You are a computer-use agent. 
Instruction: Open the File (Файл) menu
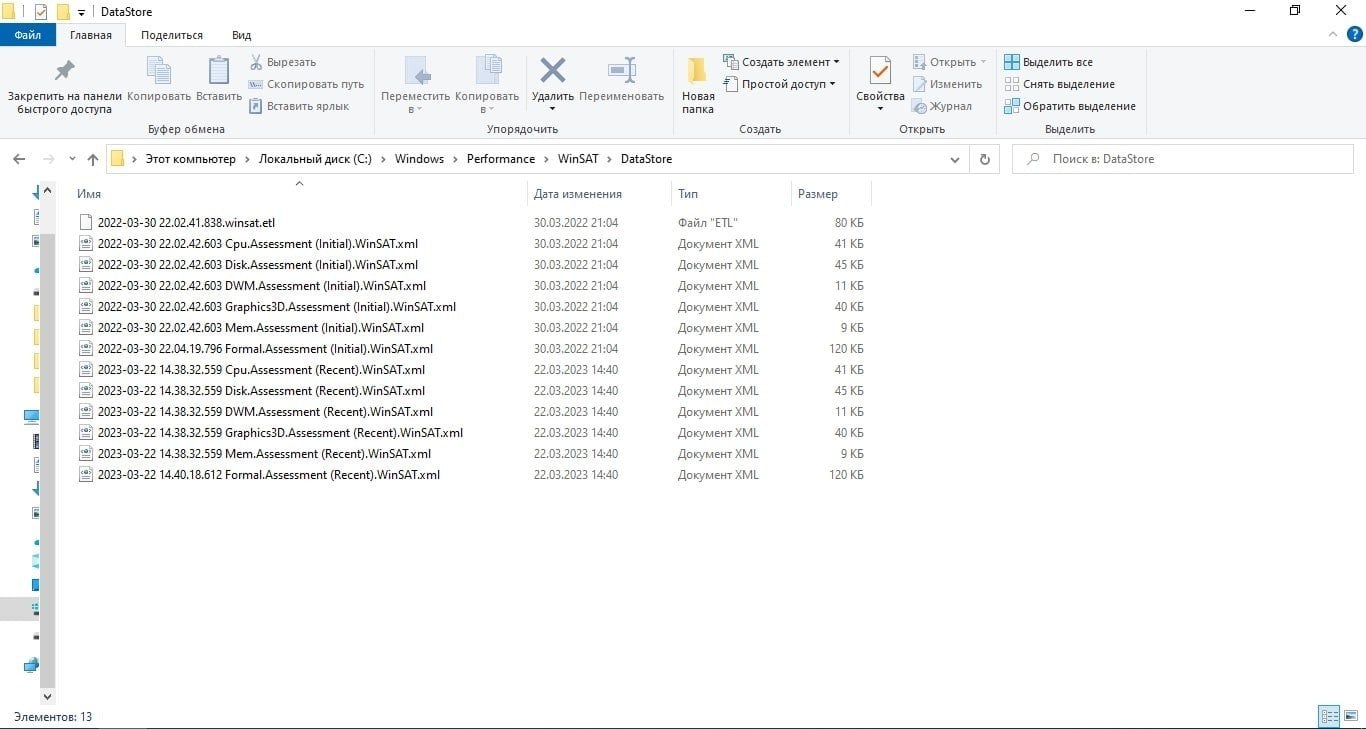click(27, 35)
